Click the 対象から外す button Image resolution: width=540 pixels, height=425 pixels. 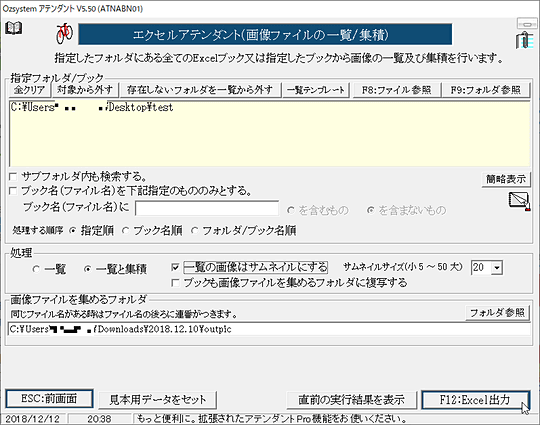85,90
